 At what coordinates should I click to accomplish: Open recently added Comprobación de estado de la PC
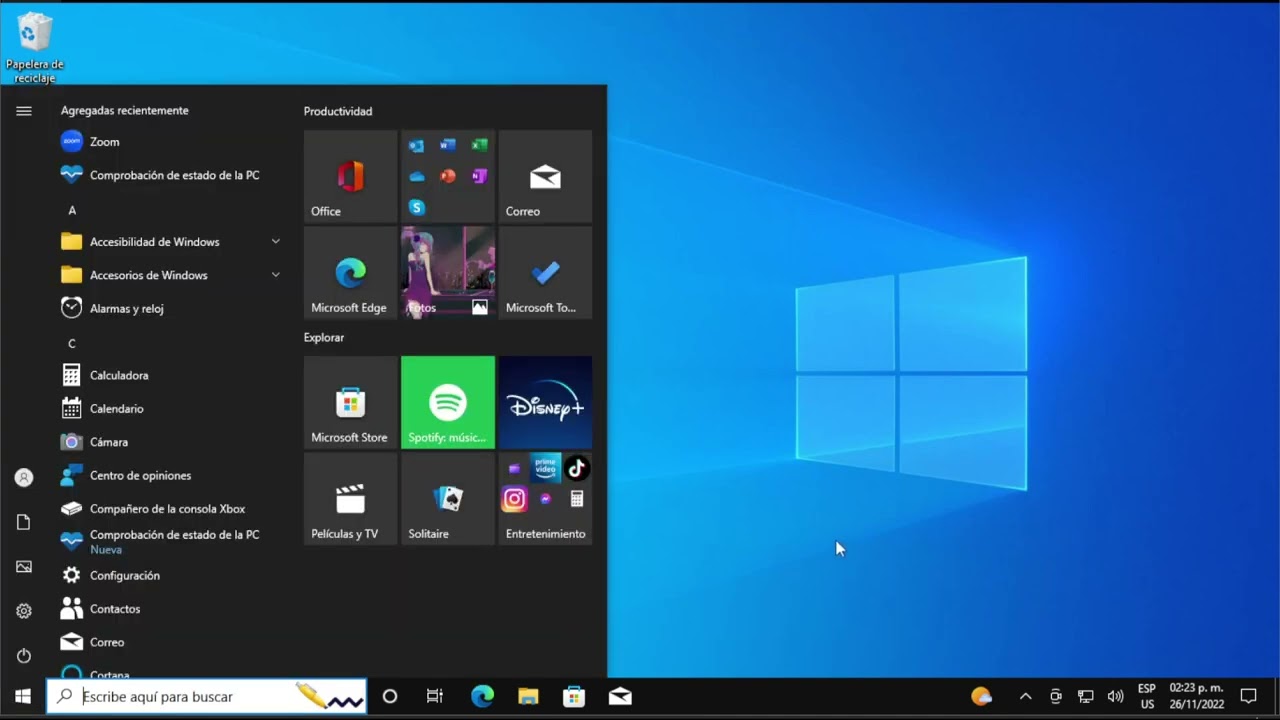pos(170,175)
